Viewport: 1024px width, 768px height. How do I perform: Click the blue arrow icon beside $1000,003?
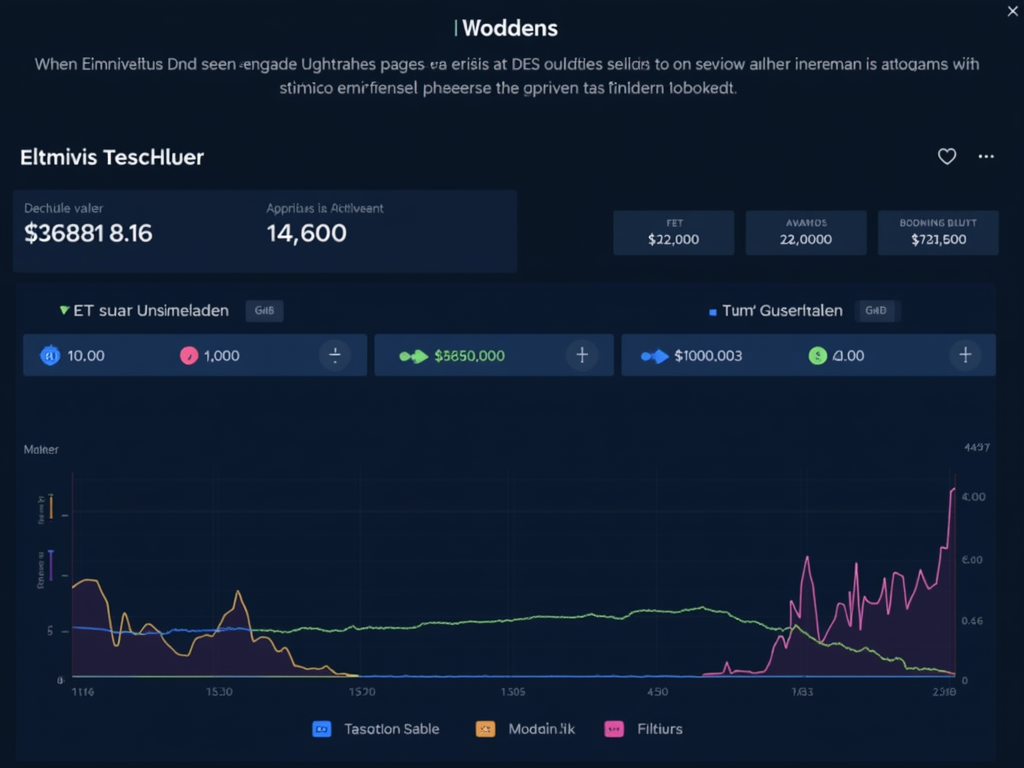point(654,355)
